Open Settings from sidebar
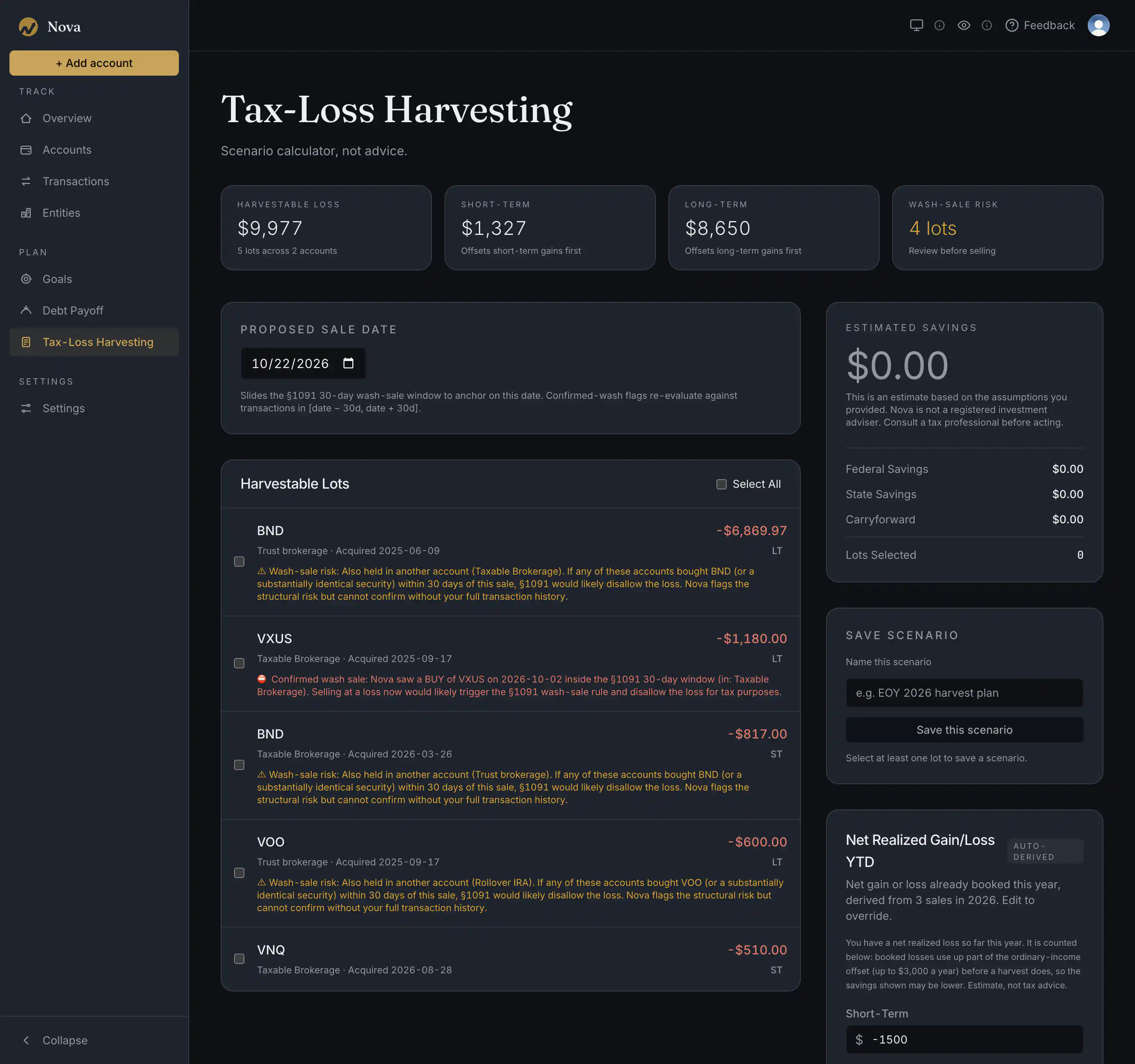This screenshot has width=1135, height=1064. 94,408
